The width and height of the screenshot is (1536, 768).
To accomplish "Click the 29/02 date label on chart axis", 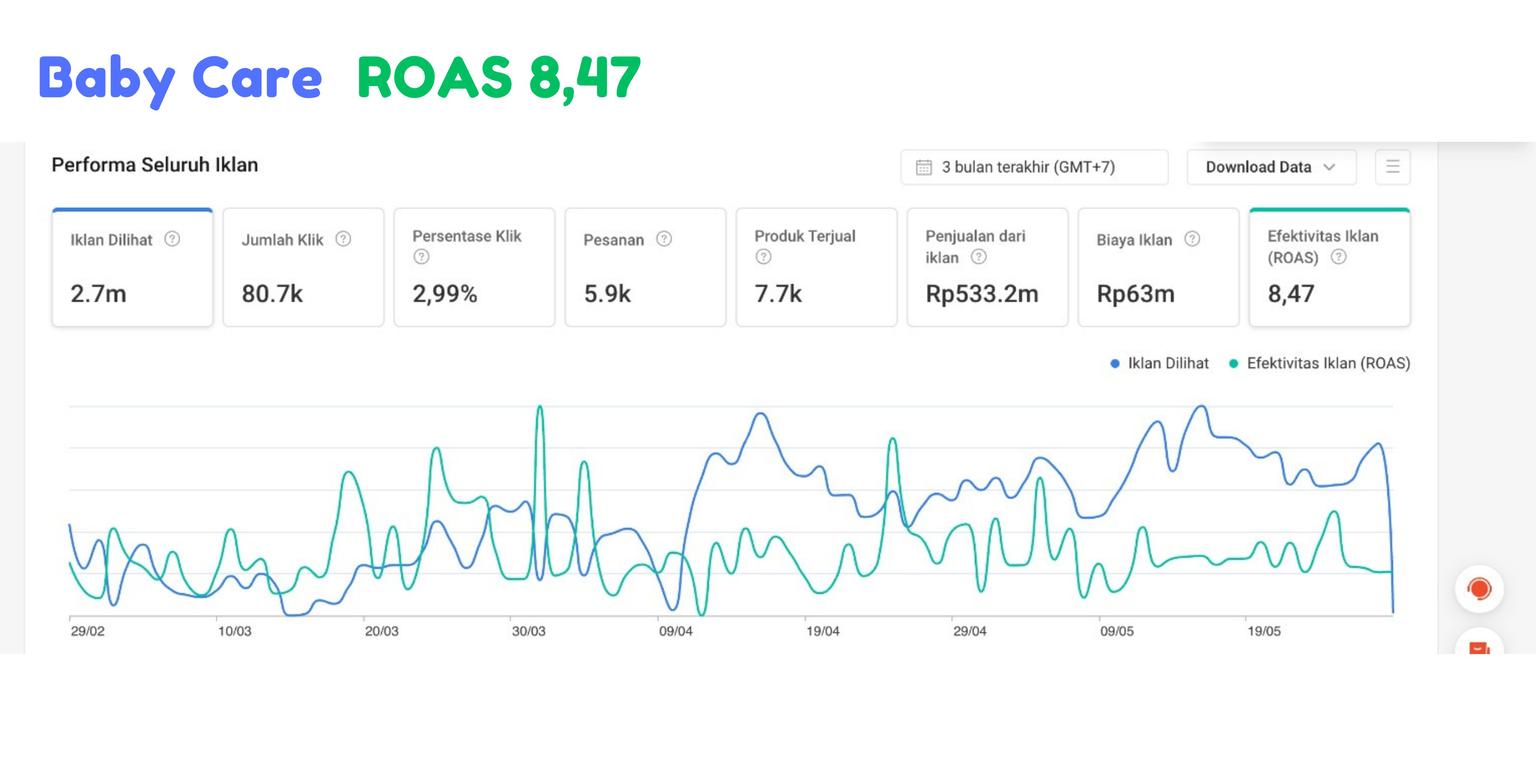I will [x=87, y=632].
